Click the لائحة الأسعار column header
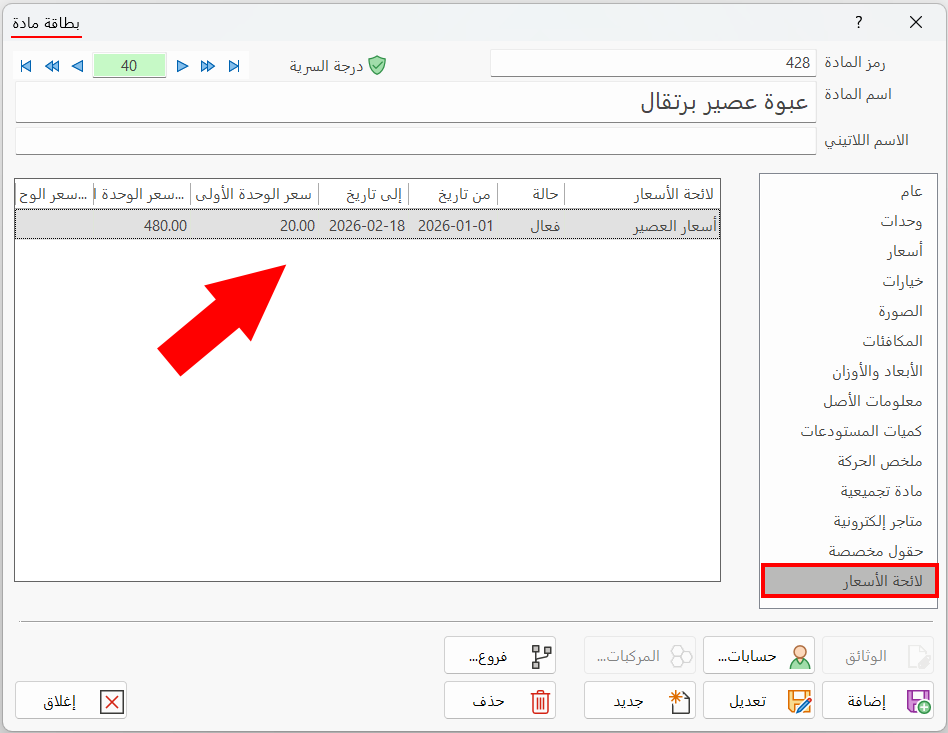 click(x=642, y=194)
